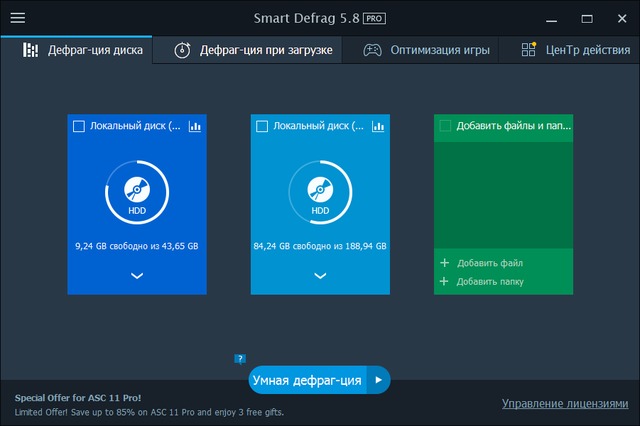Open arrow dropdown next to Умная дефраг-ция

pos(378,380)
